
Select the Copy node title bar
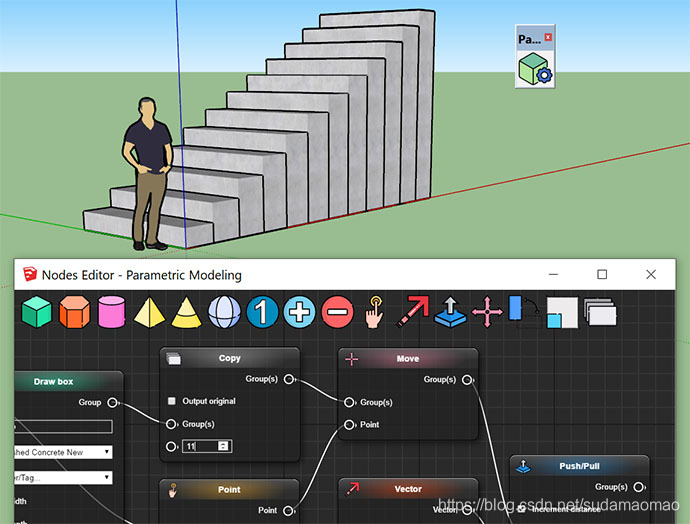point(230,358)
